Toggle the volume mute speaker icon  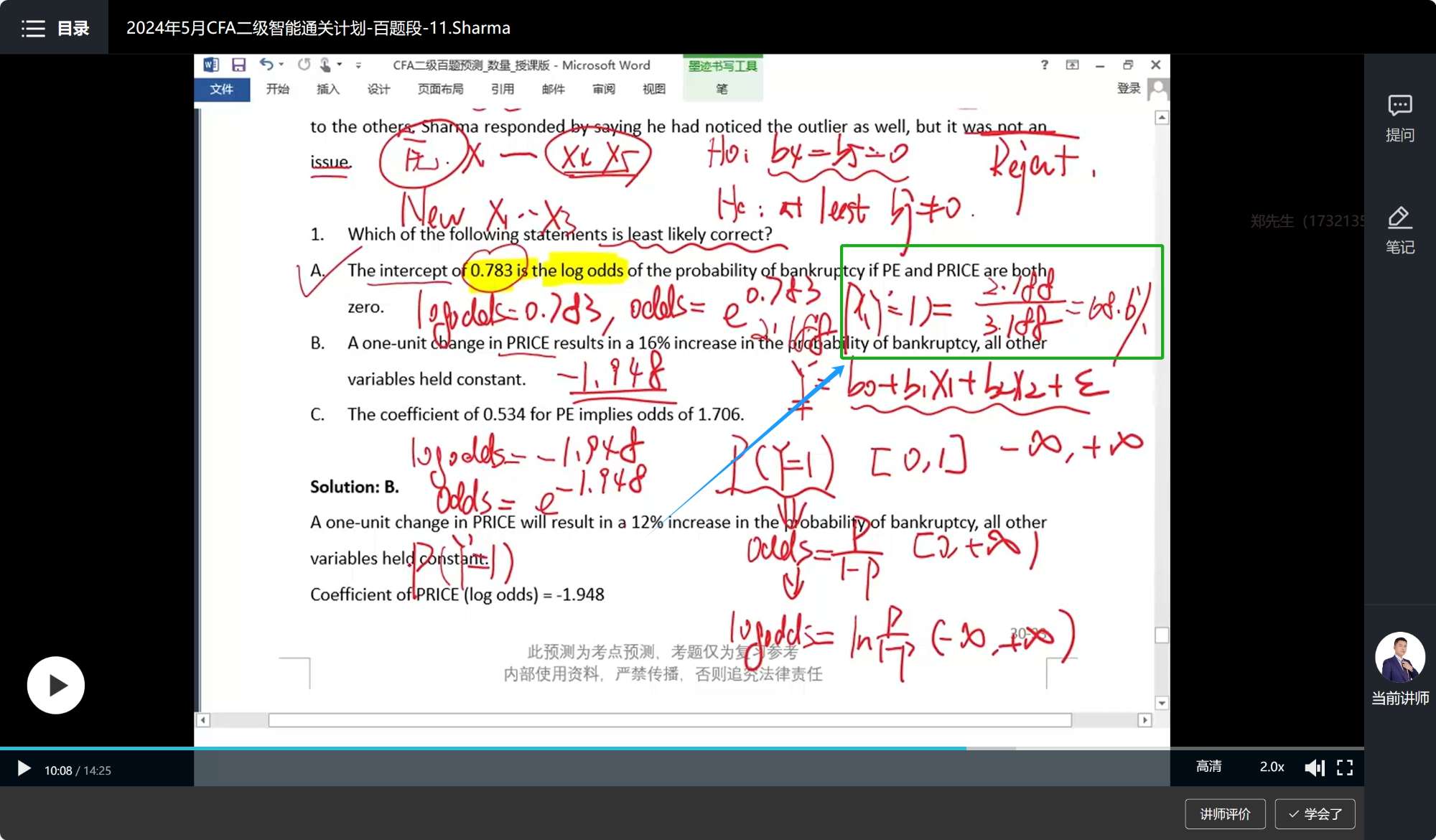point(1314,767)
